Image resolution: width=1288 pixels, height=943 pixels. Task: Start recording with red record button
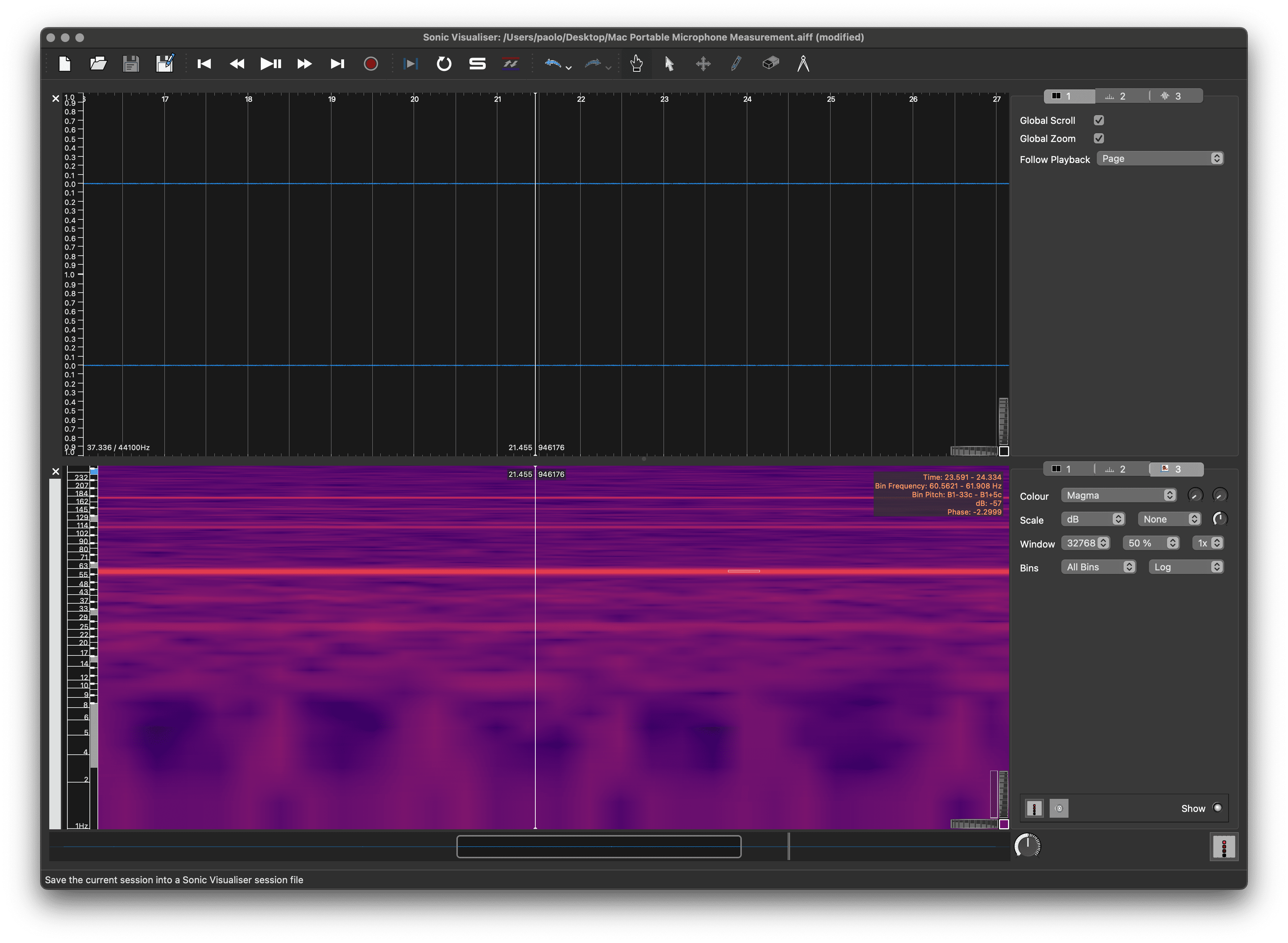pos(371,63)
